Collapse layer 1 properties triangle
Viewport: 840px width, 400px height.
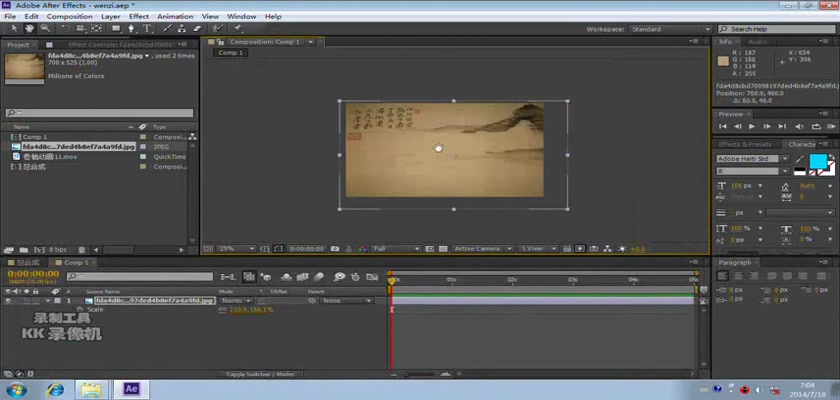[x=49, y=301]
